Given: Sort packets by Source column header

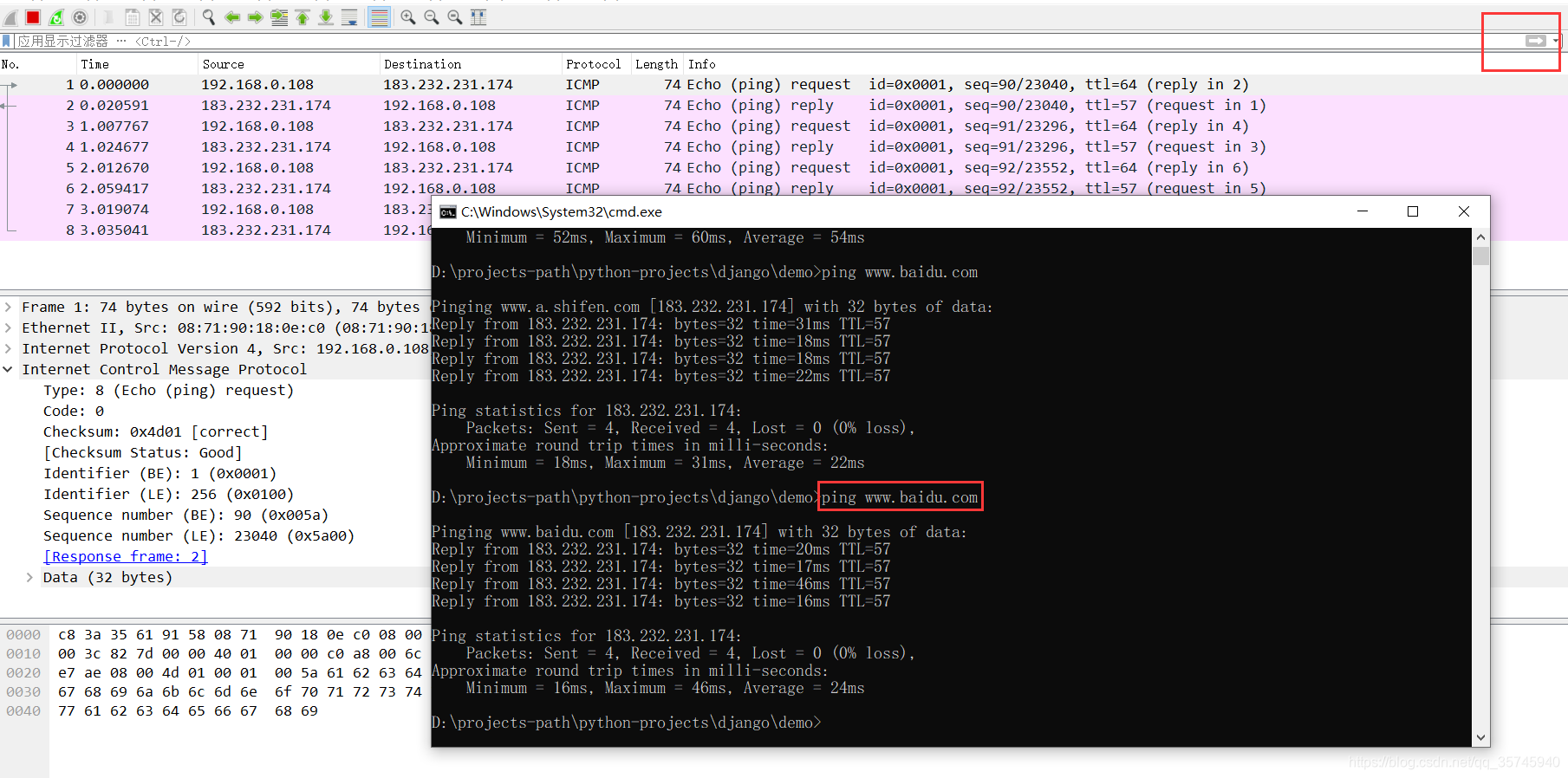Looking at the screenshot, I should (x=223, y=64).
